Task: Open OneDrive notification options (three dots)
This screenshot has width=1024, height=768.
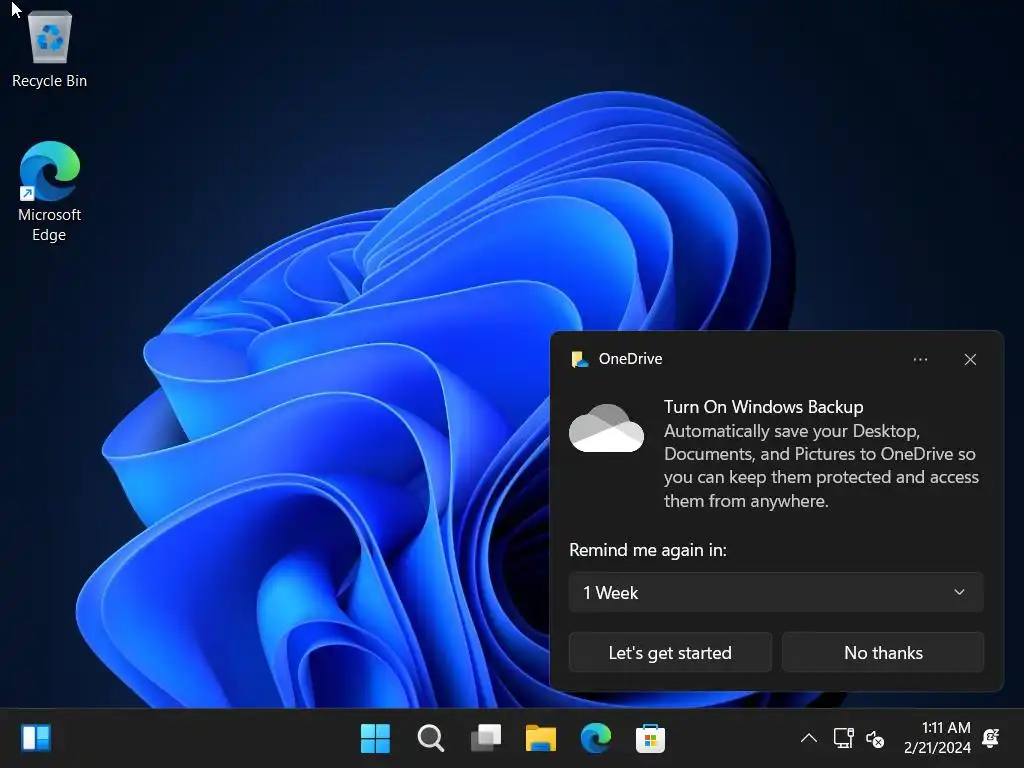Action: (920, 359)
